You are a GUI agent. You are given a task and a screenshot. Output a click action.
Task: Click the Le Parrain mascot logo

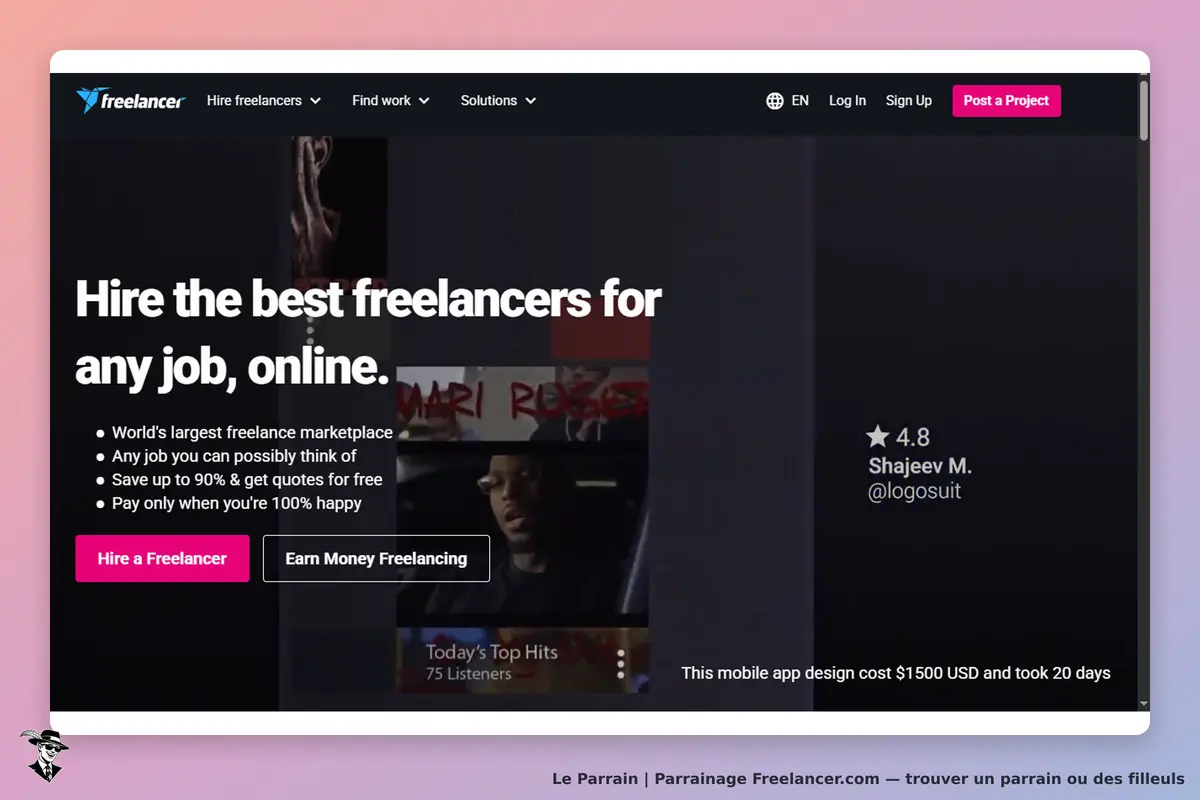click(x=44, y=755)
